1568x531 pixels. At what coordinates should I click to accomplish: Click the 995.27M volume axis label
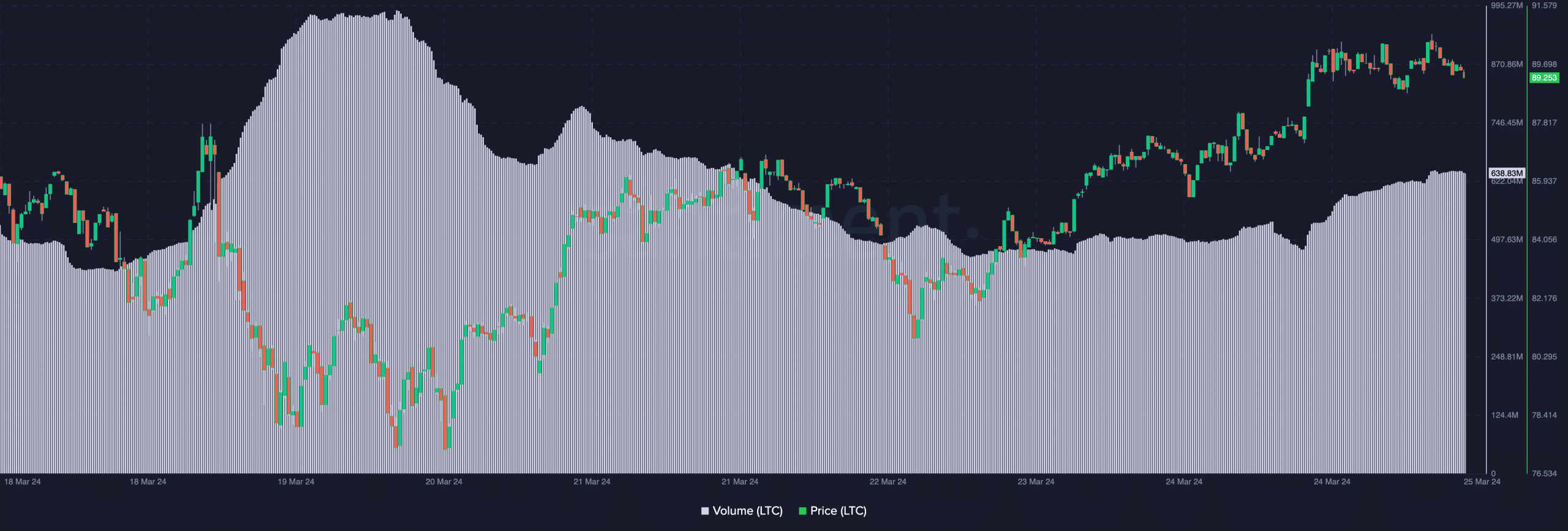click(1507, 6)
